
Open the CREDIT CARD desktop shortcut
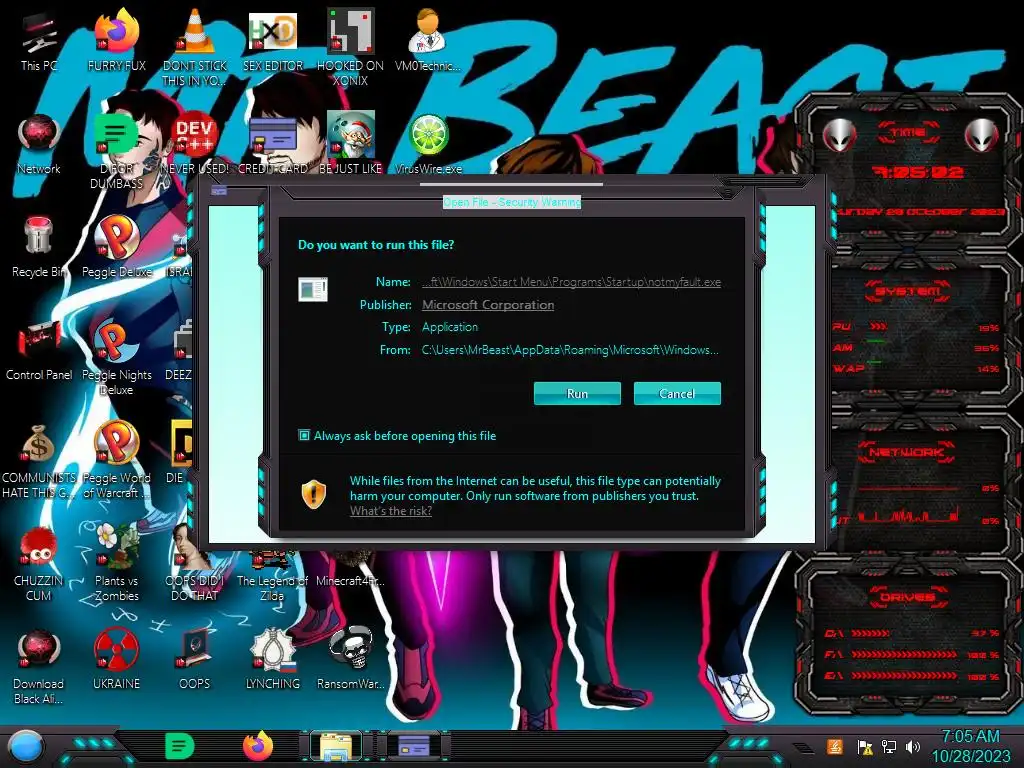pos(273,144)
